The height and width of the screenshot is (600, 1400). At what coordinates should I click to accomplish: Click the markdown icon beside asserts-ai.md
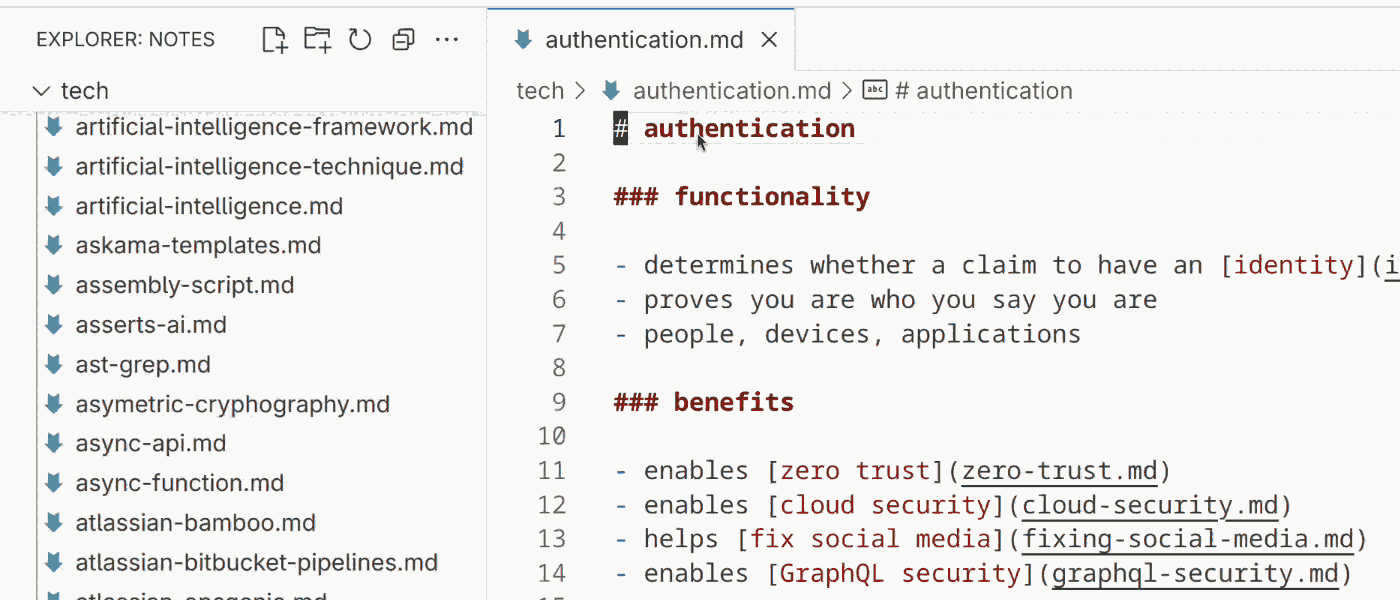55,325
